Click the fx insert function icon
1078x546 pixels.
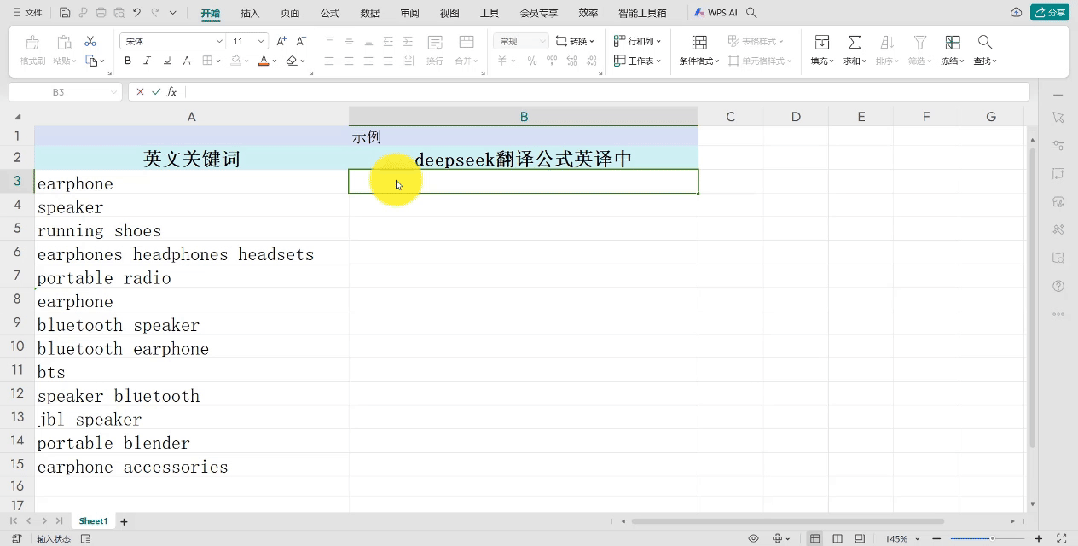click(173, 91)
